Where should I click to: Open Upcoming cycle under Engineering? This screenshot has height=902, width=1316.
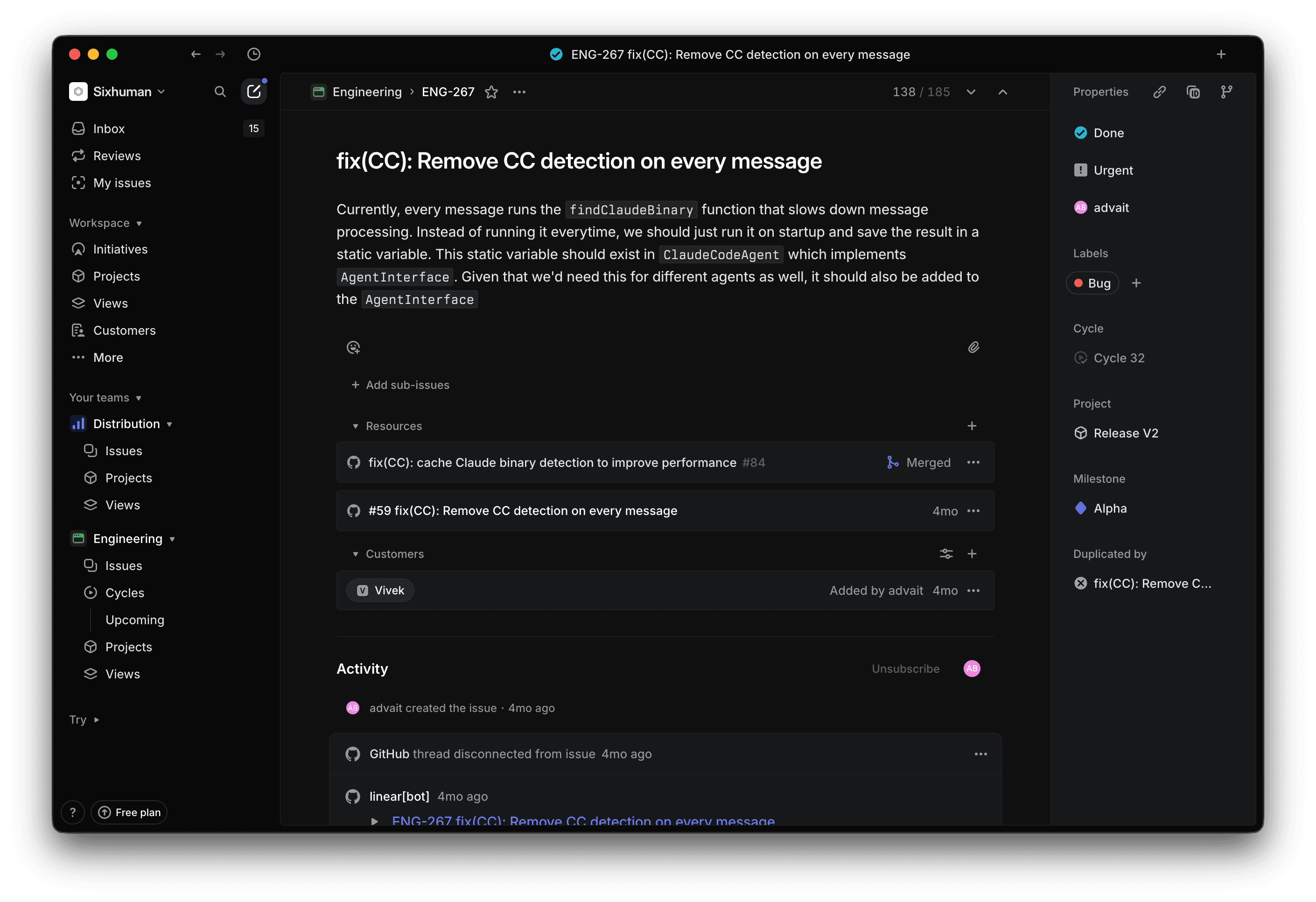point(135,620)
